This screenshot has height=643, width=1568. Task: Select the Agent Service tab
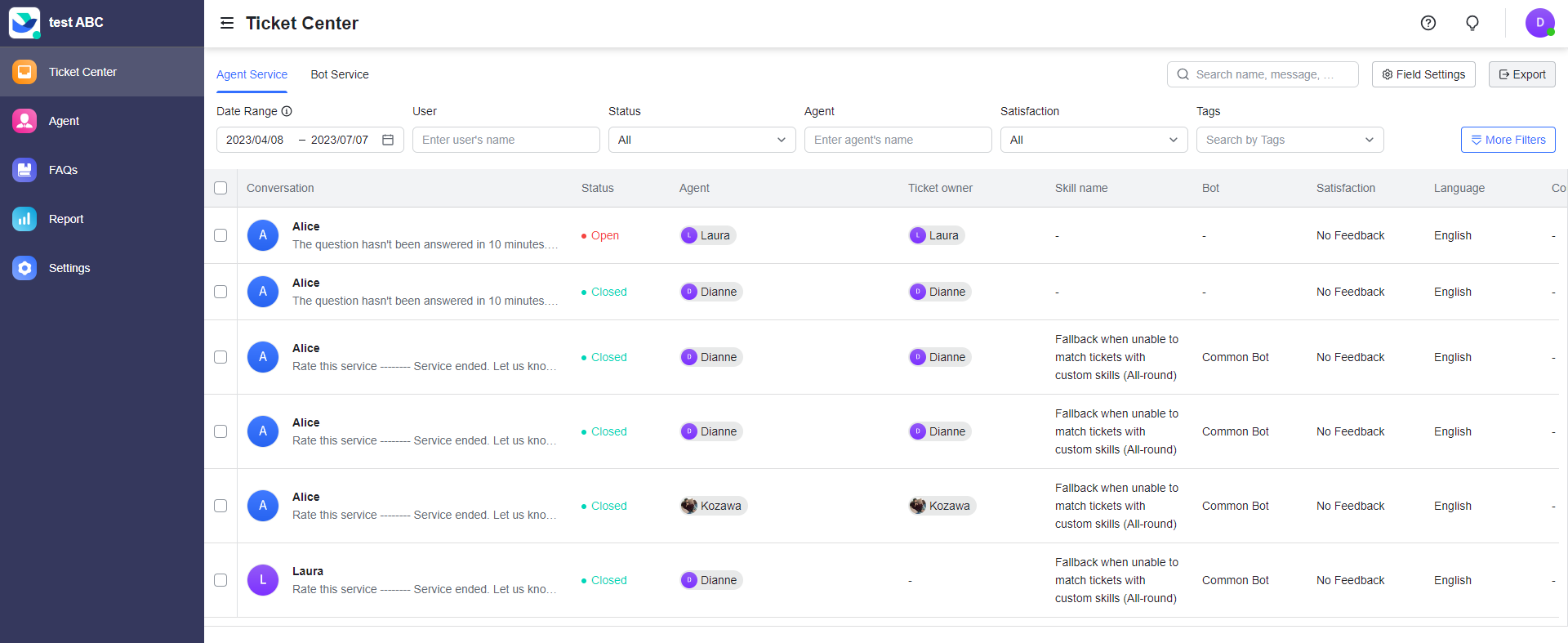(252, 74)
